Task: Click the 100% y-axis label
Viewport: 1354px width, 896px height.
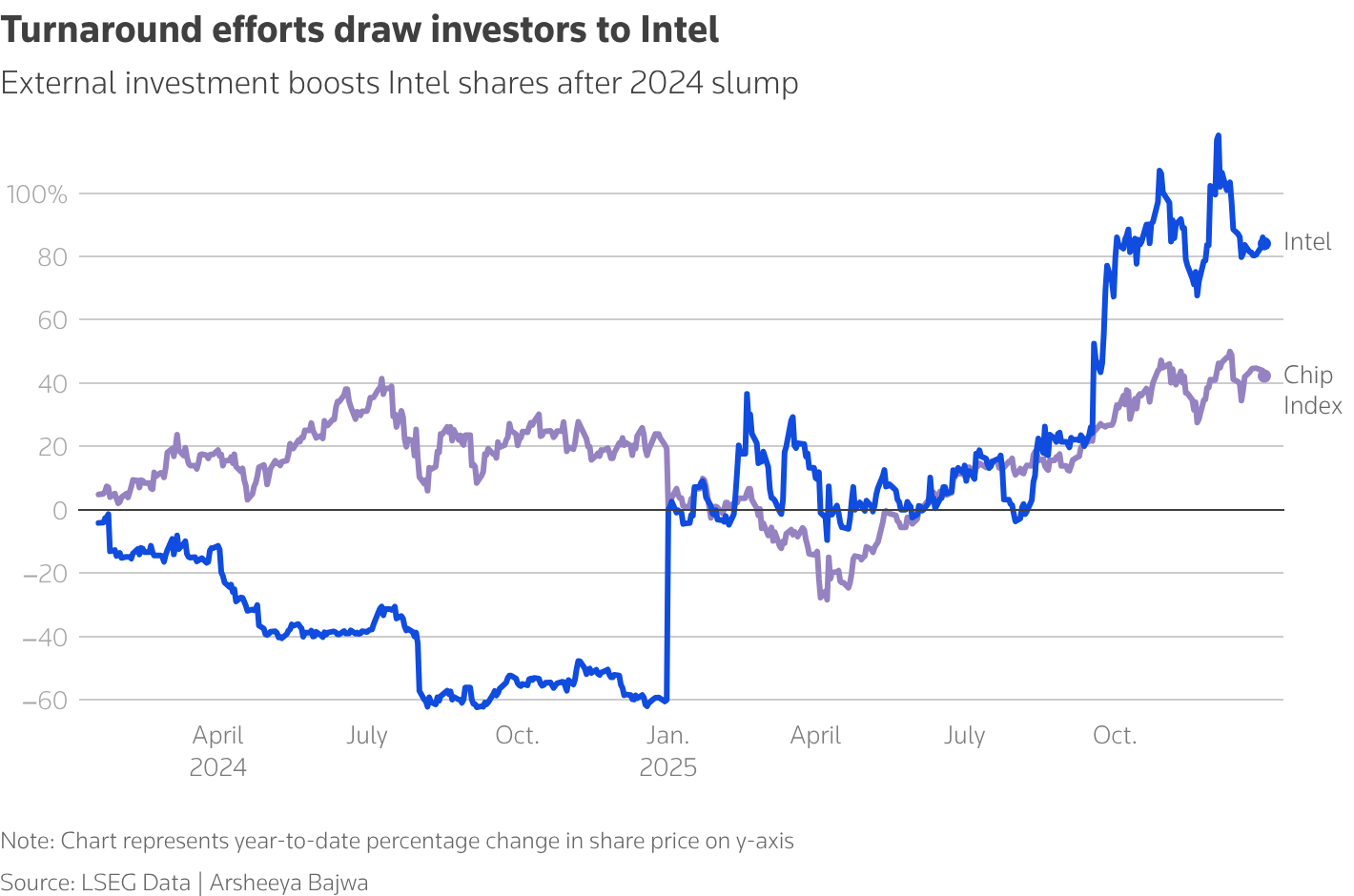Action: (37, 195)
